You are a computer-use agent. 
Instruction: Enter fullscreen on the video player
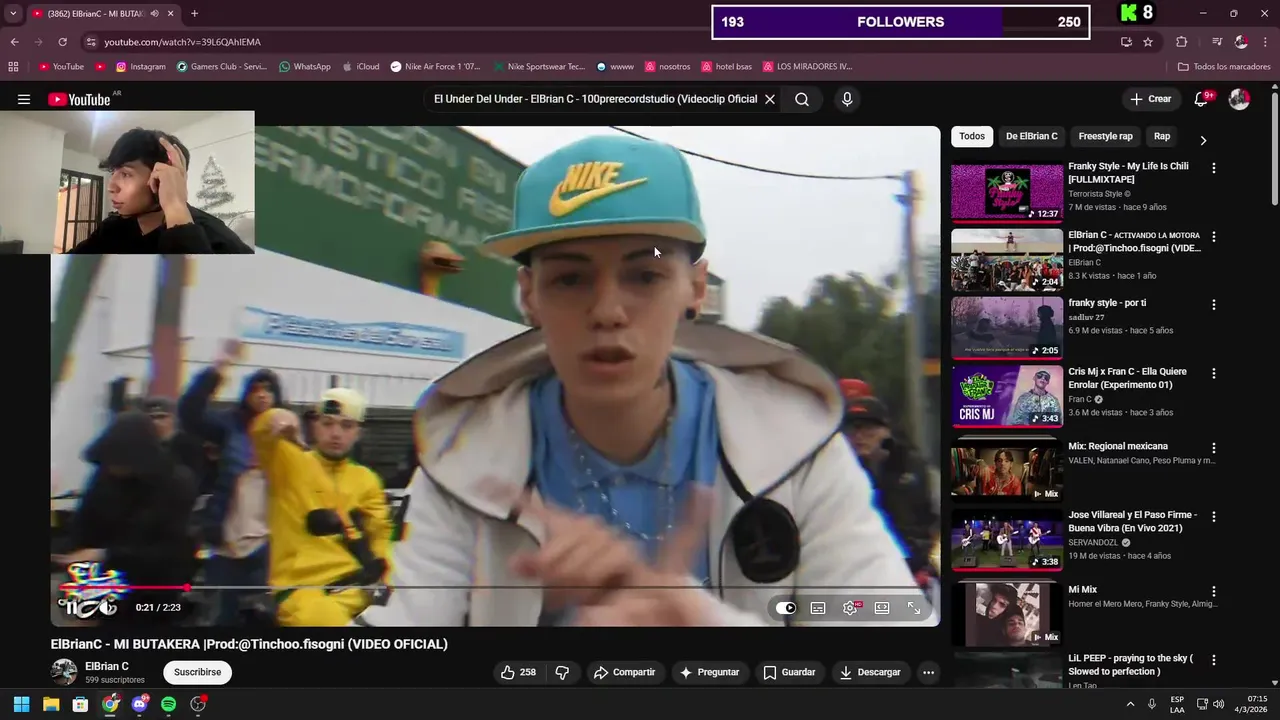914,608
